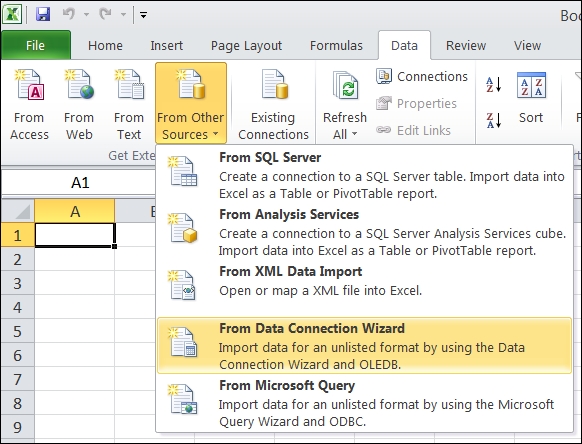The width and height of the screenshot is (582, 444).
Task: Click the Data Connection Wizard icon
Action: coord(182,342)
